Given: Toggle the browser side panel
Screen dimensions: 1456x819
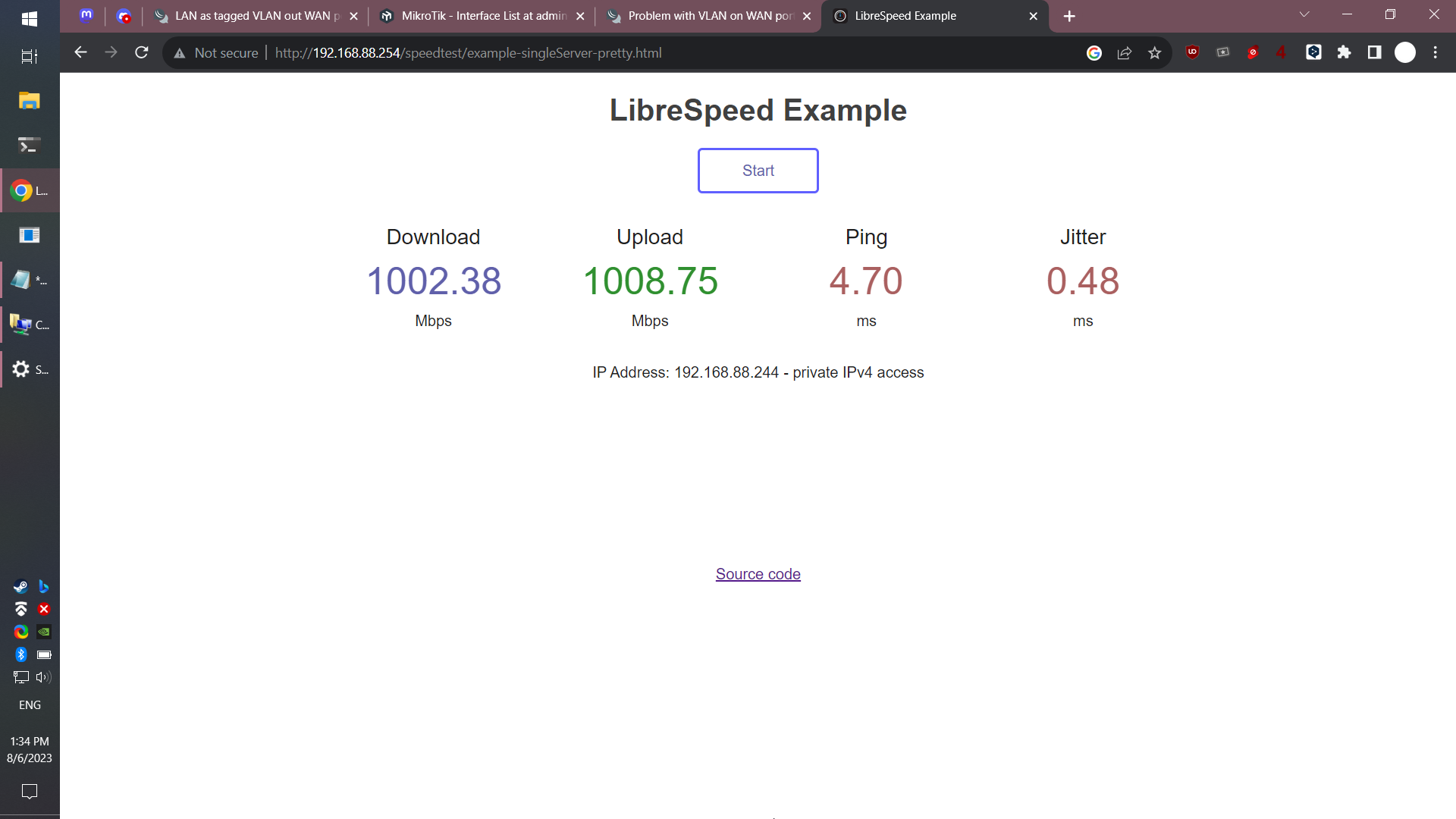Looking at the screenshot, I should point(1374,52).
